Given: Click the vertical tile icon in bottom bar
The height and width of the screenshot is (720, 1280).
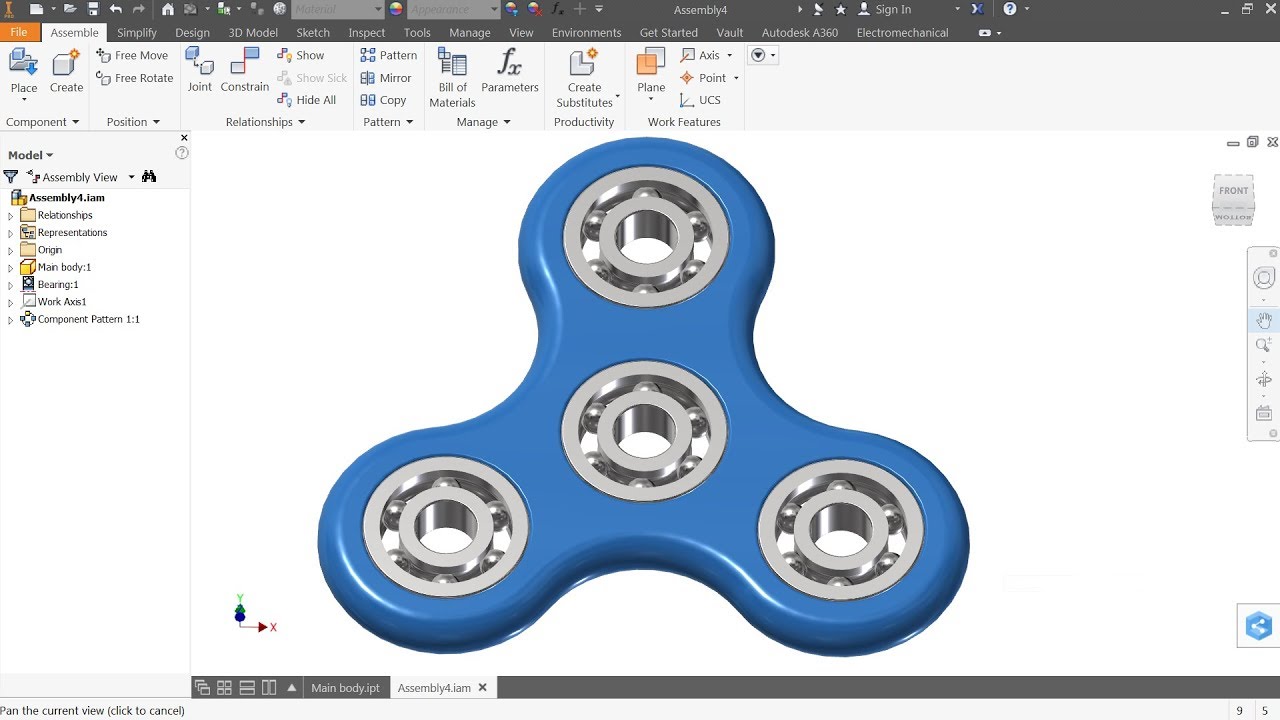Looking at the screenshot, I should [x=269, y=687].
